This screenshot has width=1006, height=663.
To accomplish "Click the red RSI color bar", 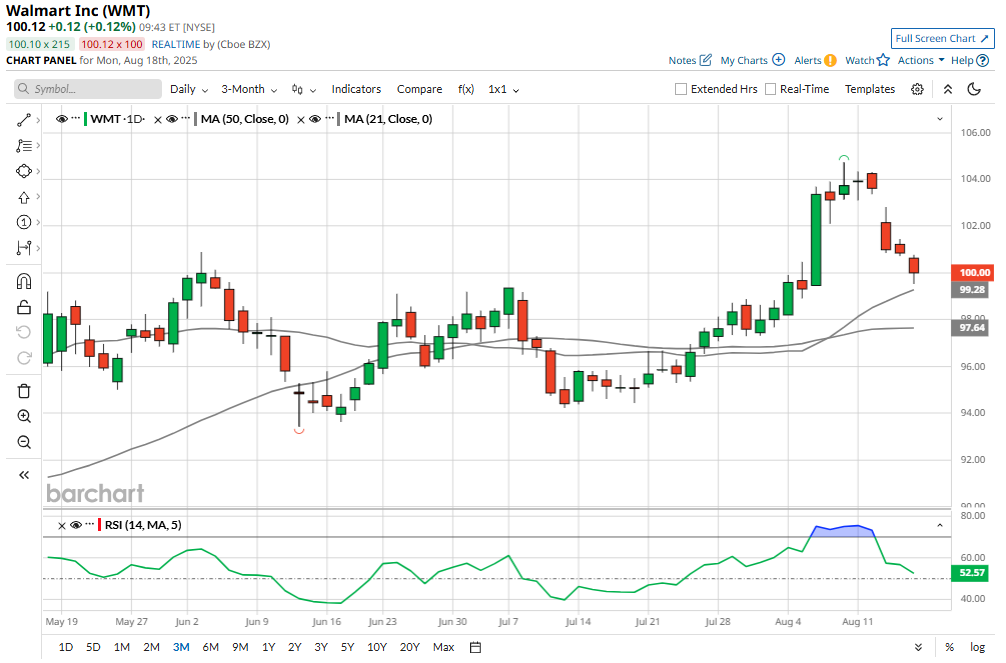I will (99, 525).
